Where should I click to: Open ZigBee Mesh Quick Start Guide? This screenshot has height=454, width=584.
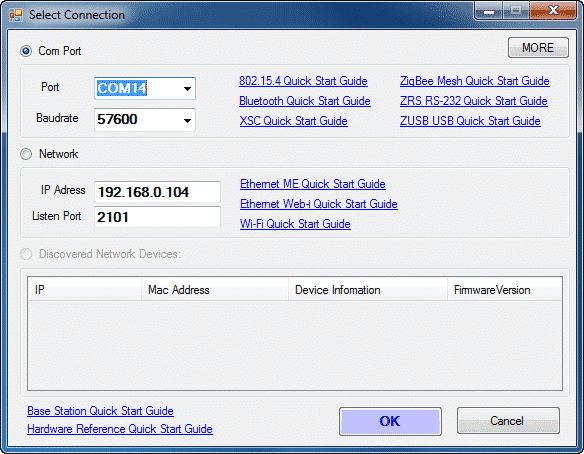(x=474, y=81)
